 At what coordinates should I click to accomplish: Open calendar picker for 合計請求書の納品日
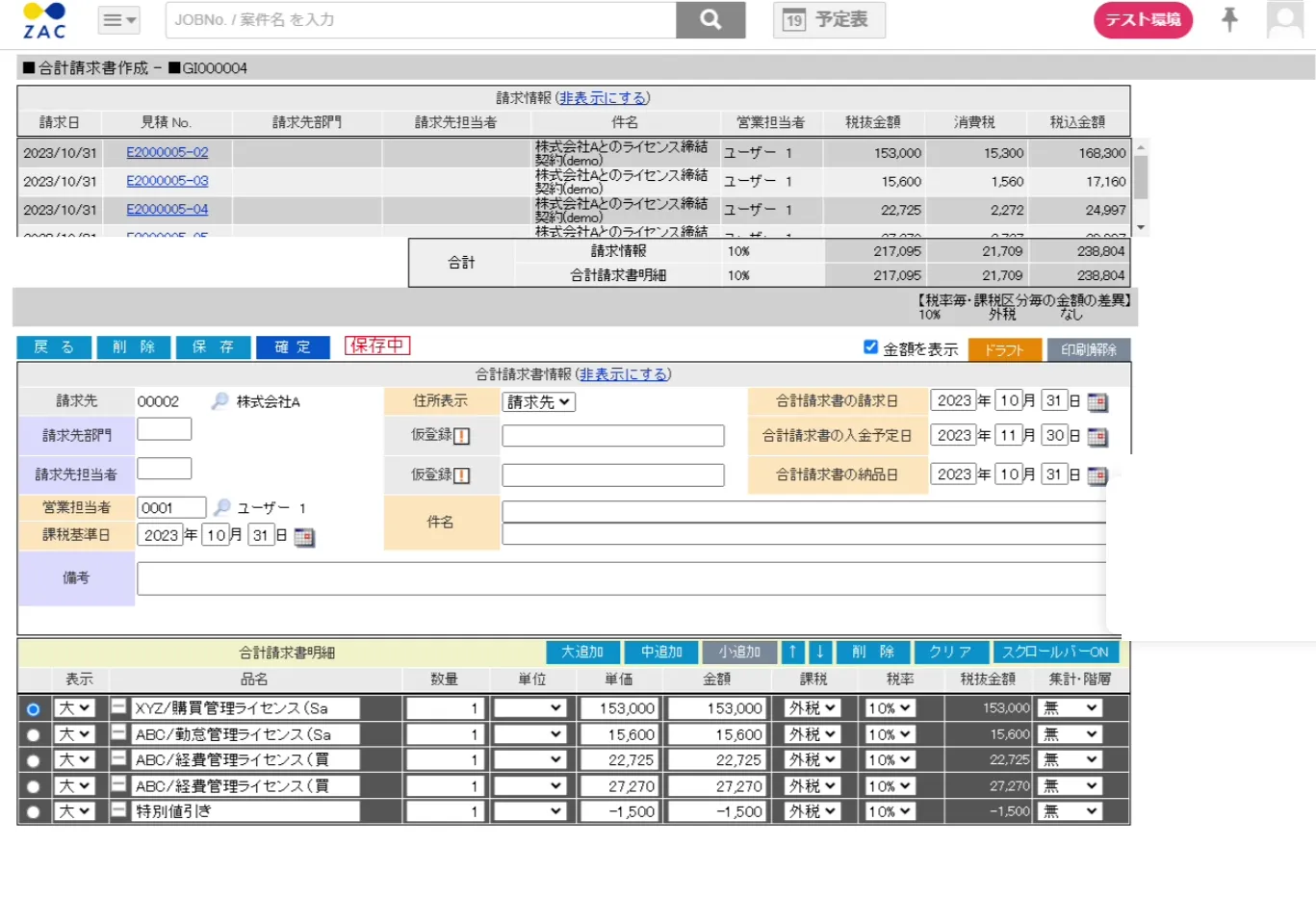click(x=1097, y=475)
